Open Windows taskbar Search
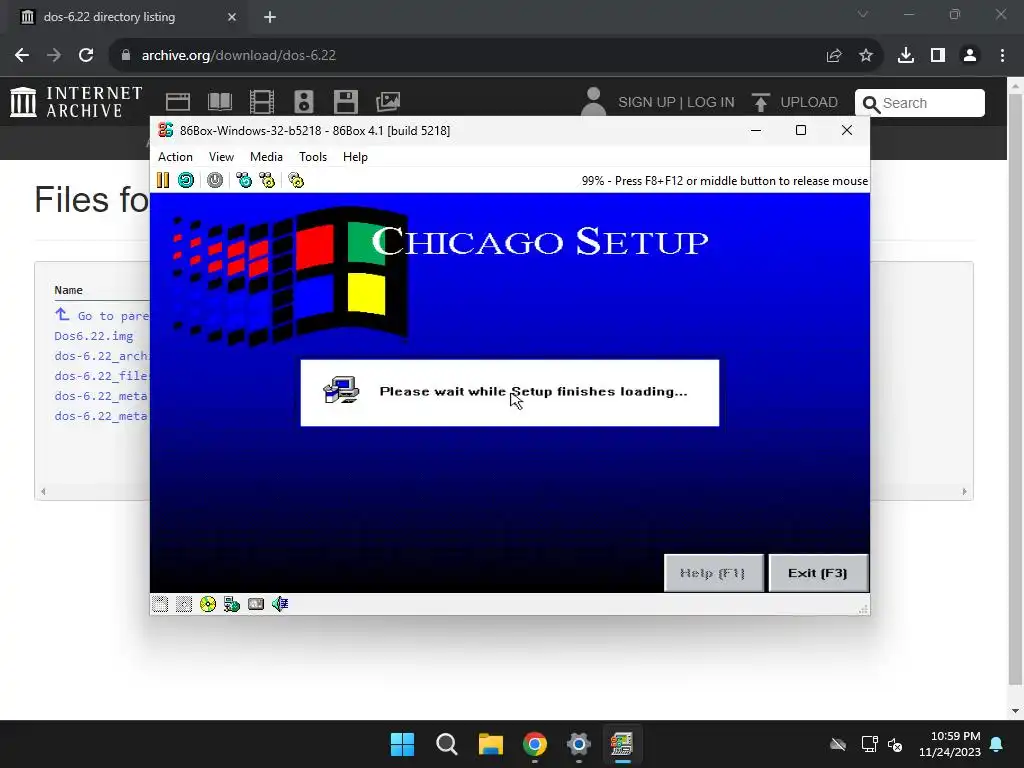 click(x=447, y=744)
